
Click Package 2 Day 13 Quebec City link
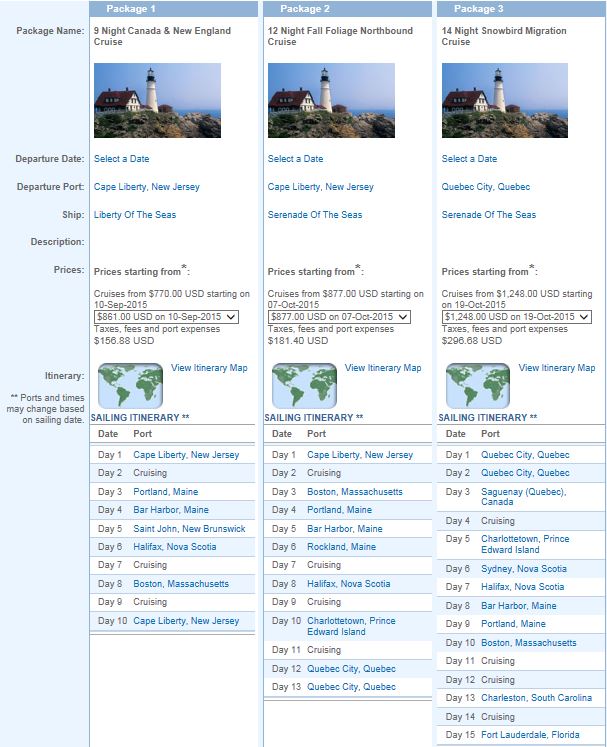tap(352, 687)
